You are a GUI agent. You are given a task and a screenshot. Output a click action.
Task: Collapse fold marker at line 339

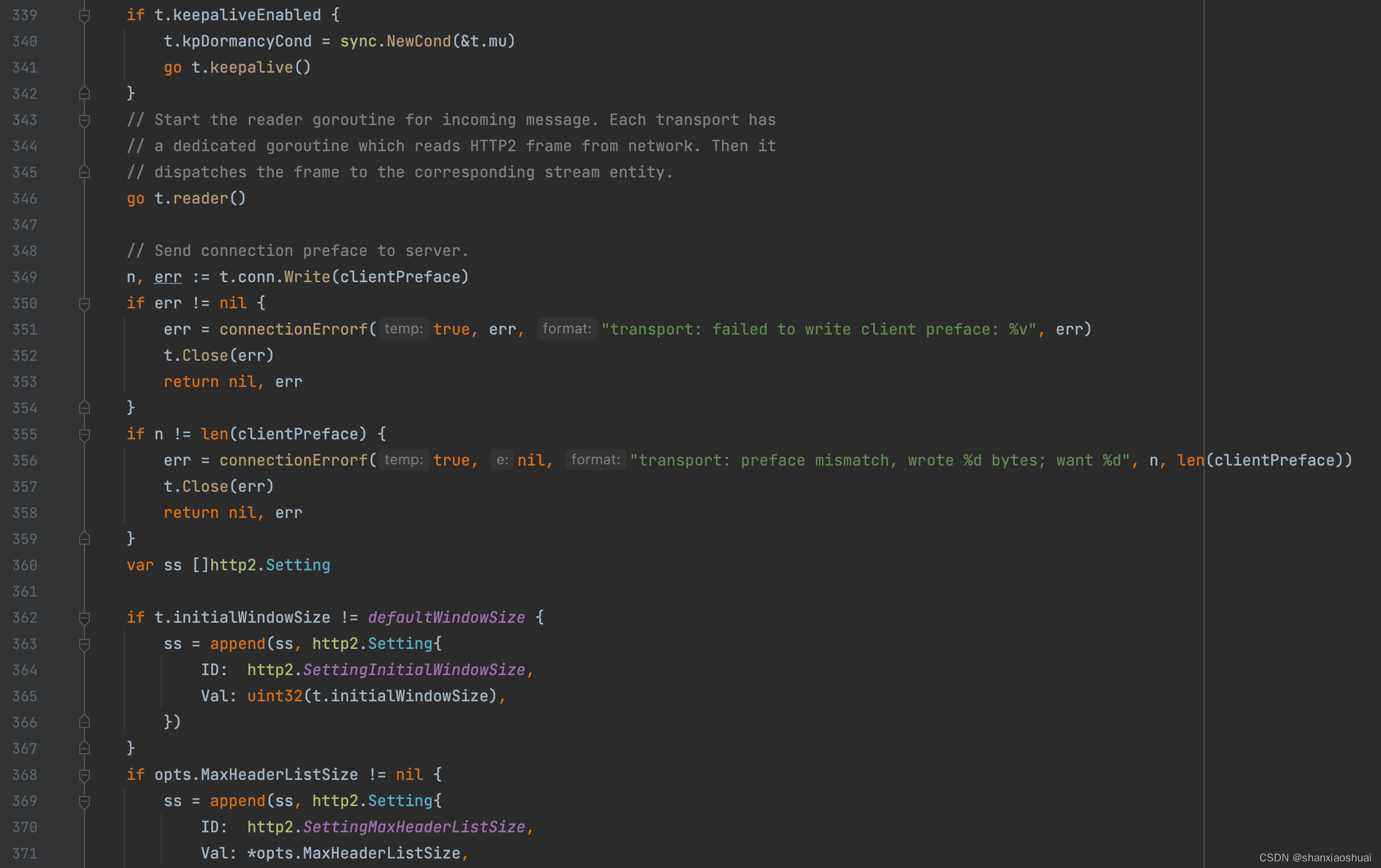85,15
